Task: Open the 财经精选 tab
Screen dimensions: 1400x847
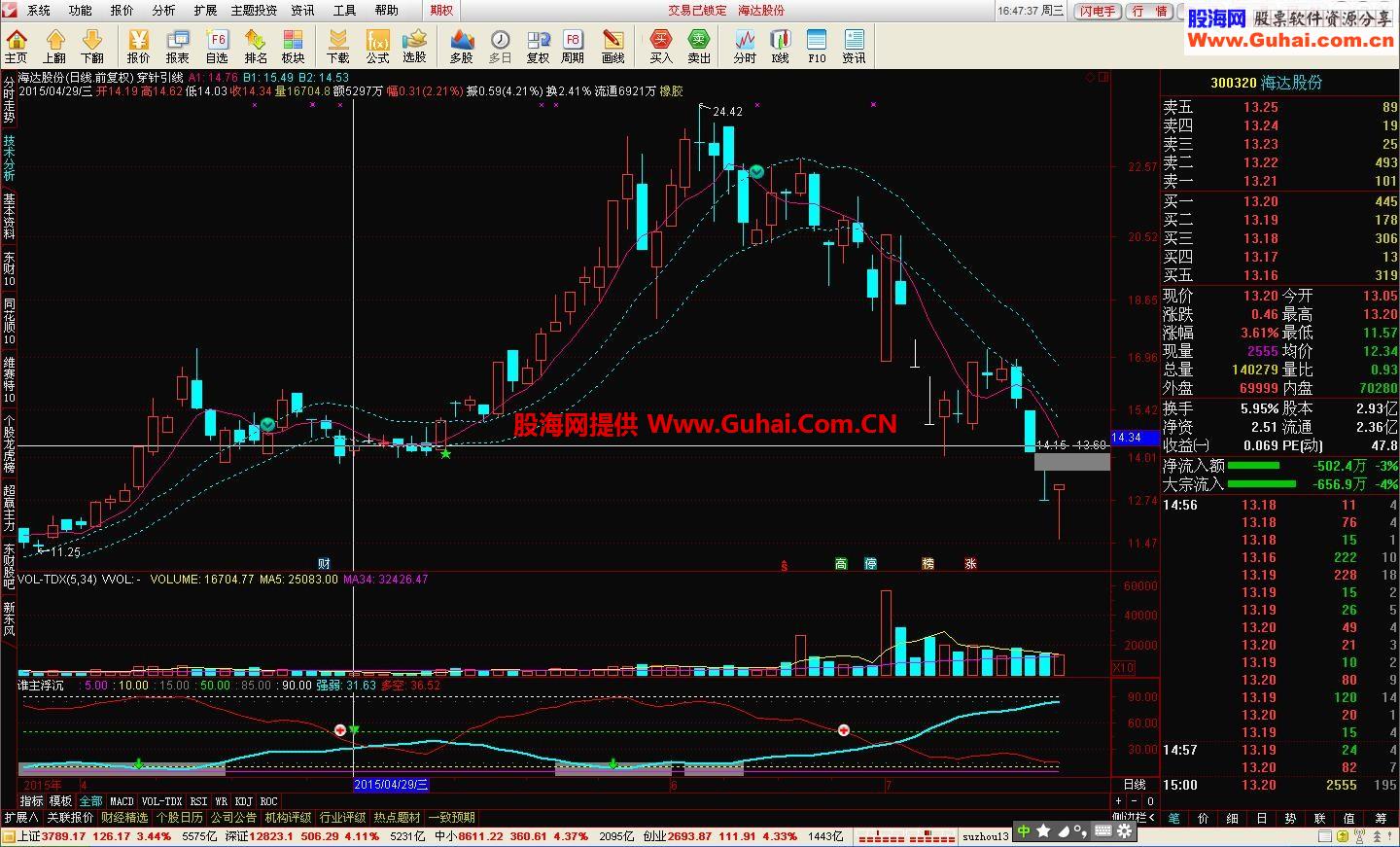Action: (x=124, y=818)
